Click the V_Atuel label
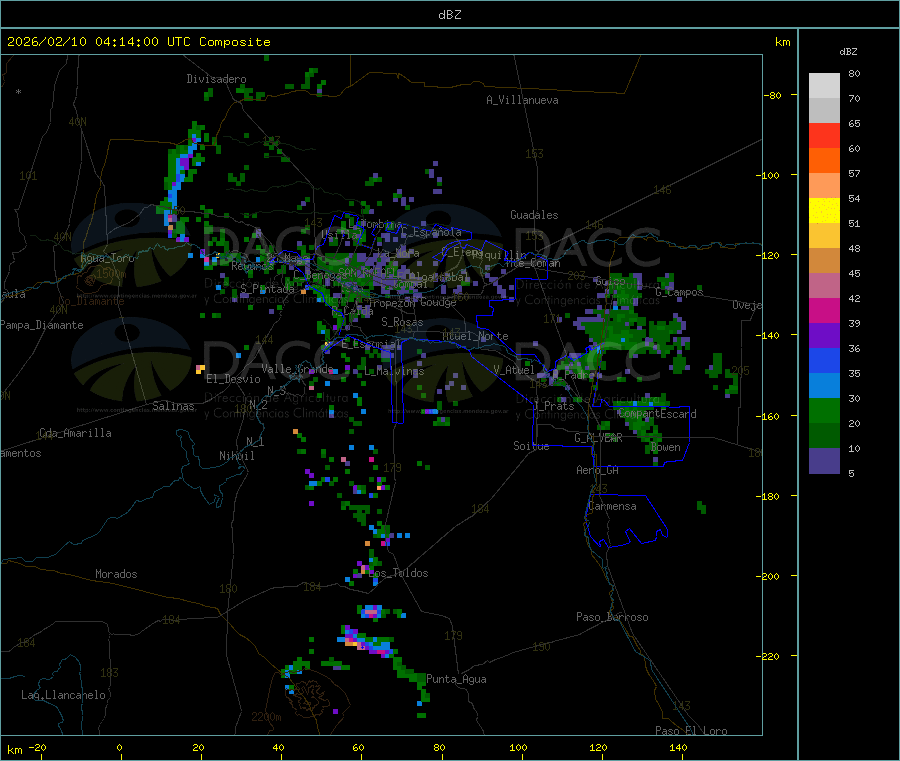Image resolution: width=900 pixels, height=761 pixels. [514, 370]
